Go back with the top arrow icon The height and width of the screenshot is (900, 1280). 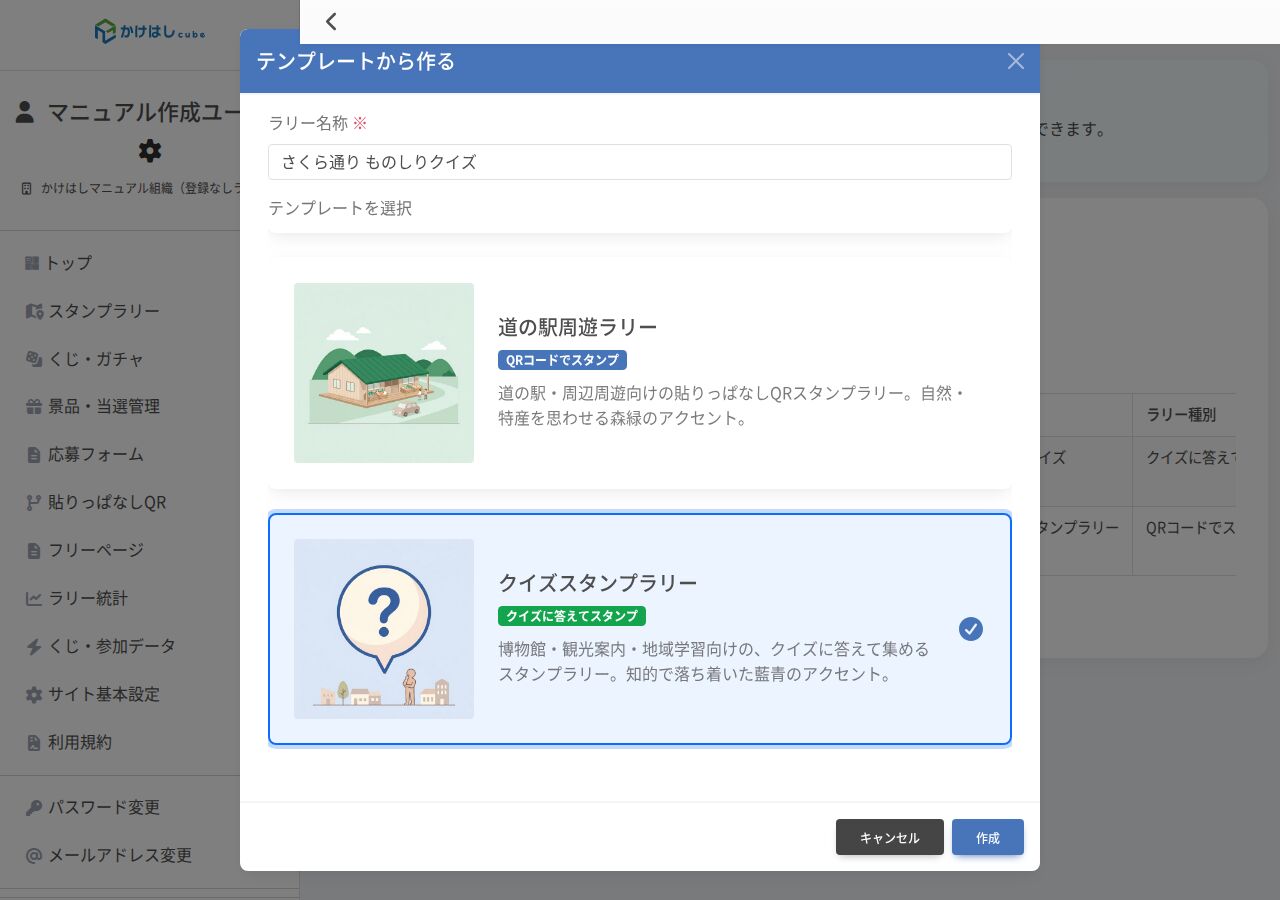pos(331,21)
